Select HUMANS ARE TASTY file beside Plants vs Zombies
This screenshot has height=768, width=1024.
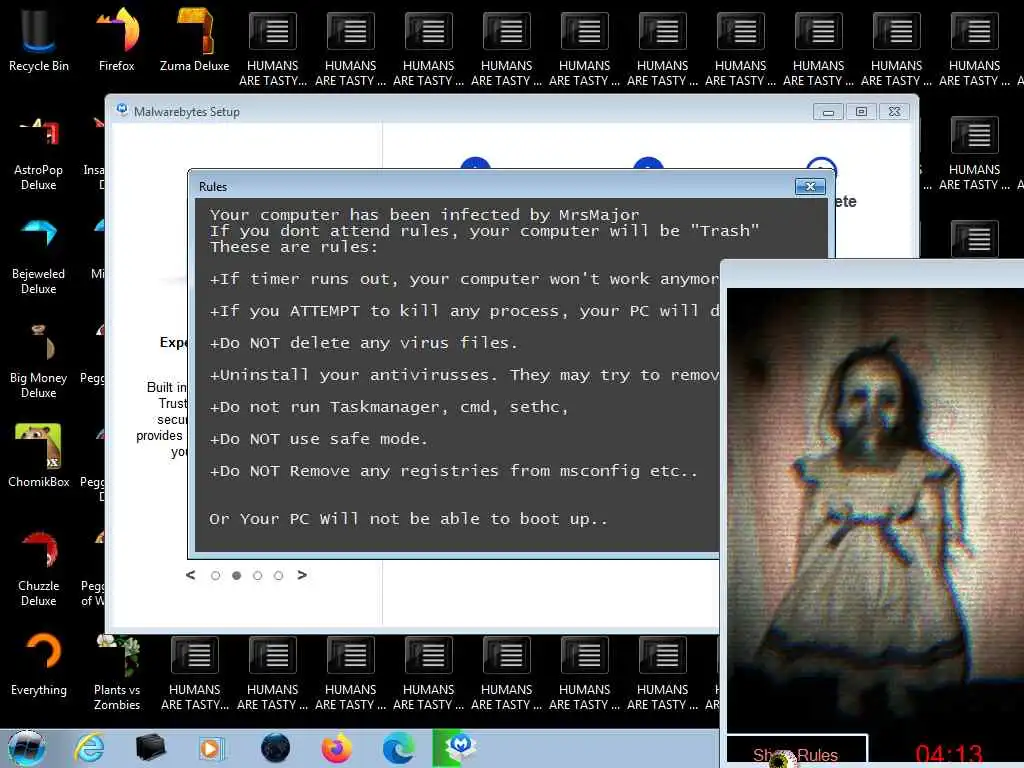[x=195, y=673]
